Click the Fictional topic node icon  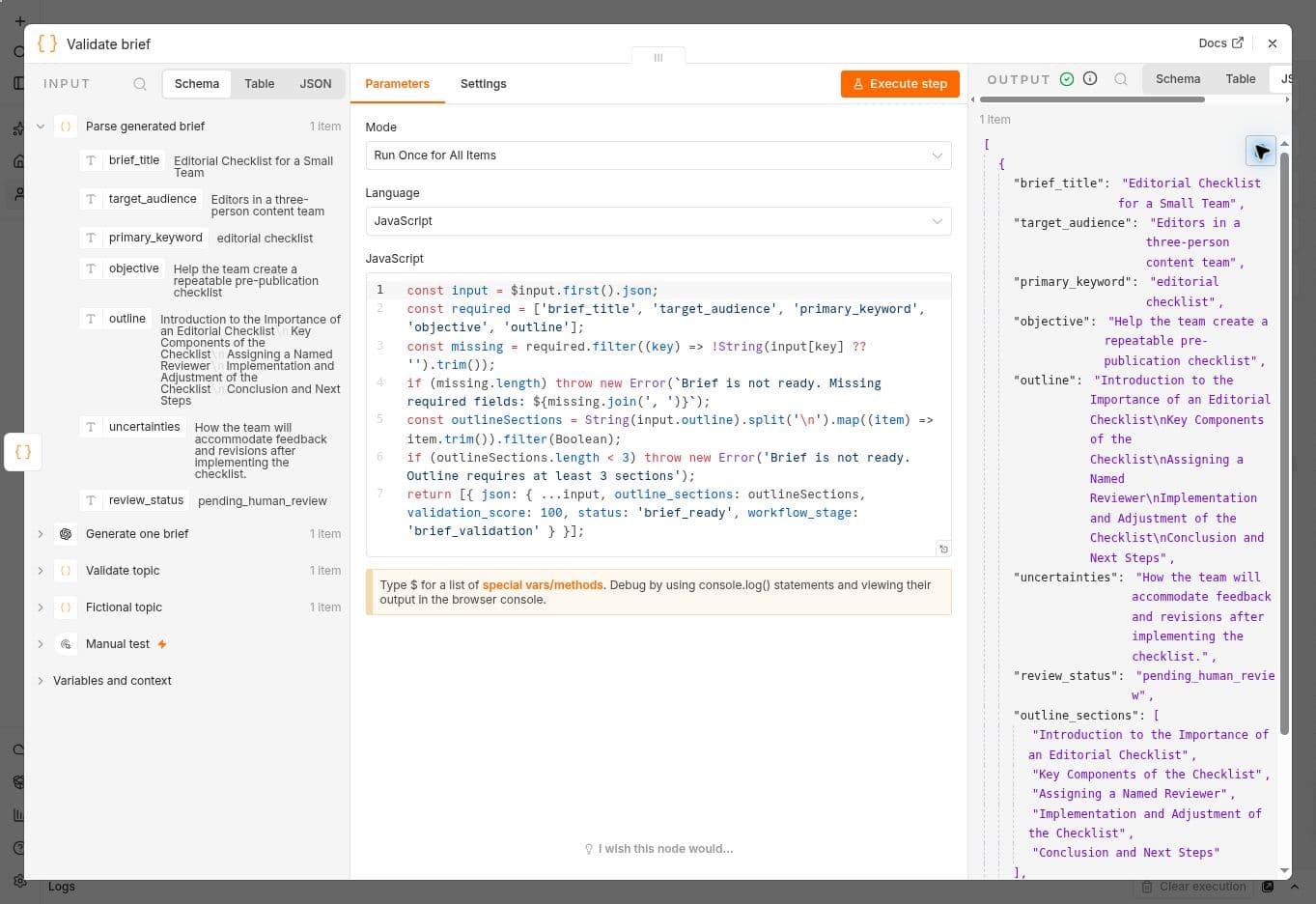66,607
